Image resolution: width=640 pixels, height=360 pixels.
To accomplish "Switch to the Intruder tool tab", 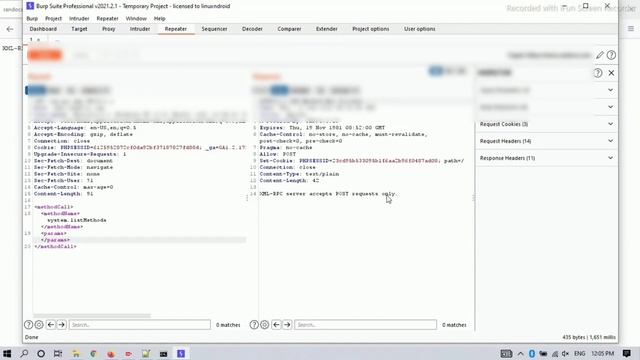I will pyautogui.click(x=140, y=29).
